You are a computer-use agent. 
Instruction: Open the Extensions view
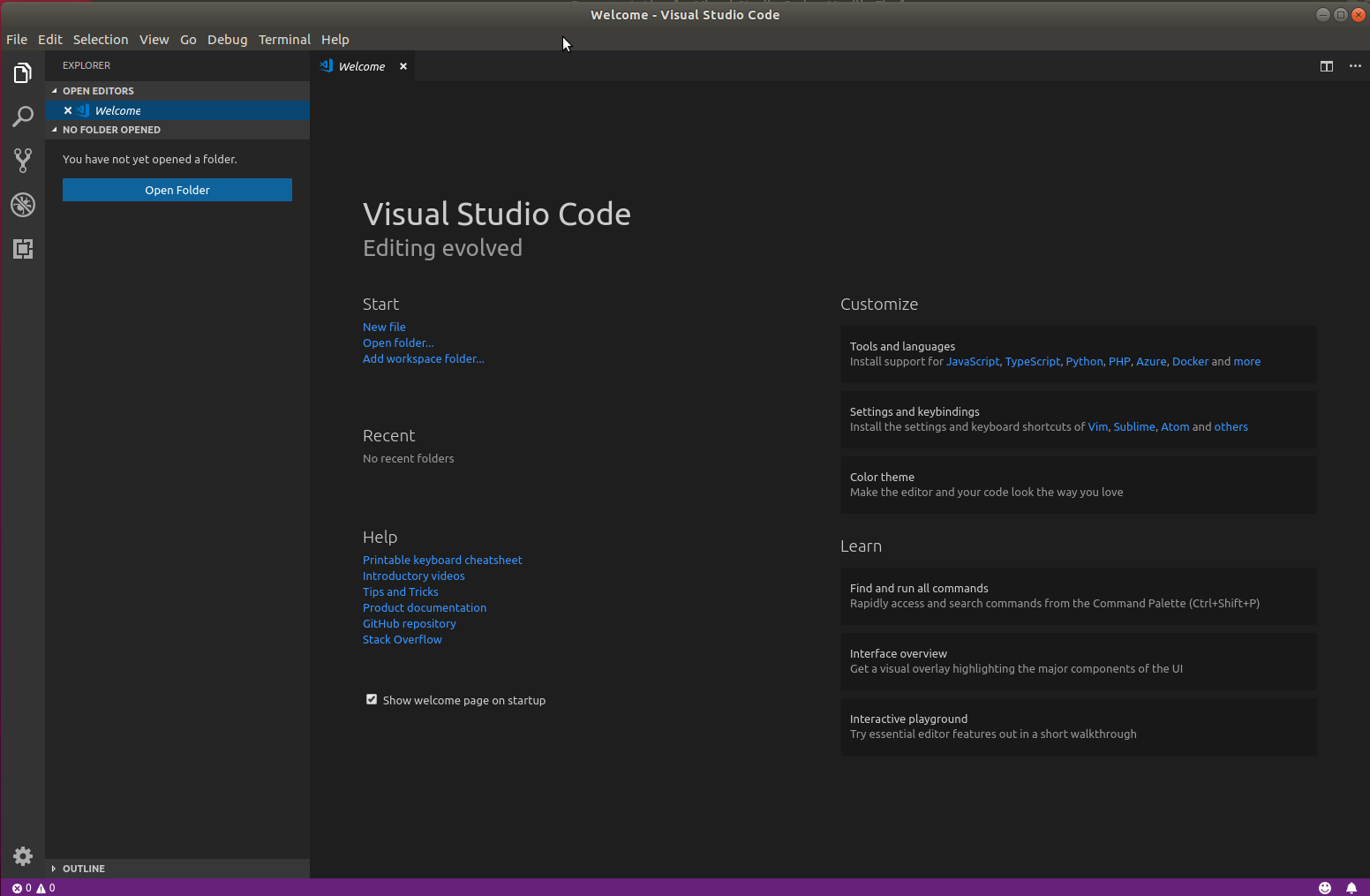tap(22, 249)
